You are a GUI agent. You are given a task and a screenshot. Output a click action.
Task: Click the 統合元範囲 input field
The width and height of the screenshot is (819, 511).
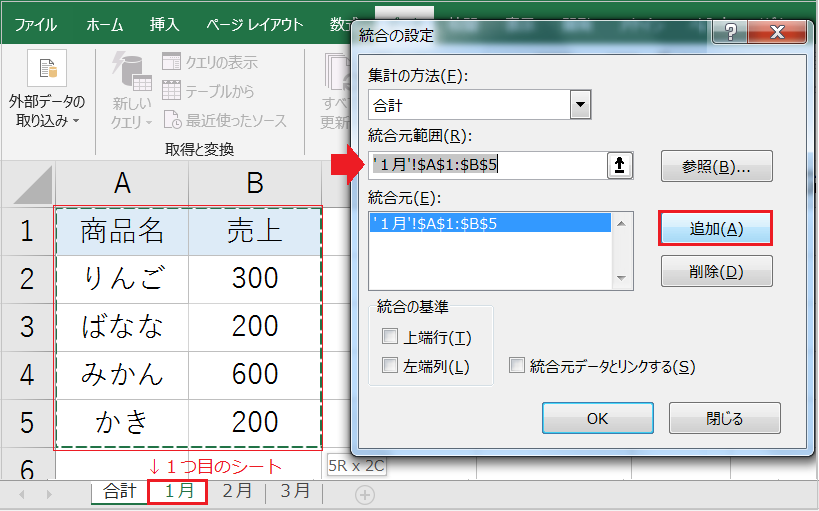click(487, 166)
